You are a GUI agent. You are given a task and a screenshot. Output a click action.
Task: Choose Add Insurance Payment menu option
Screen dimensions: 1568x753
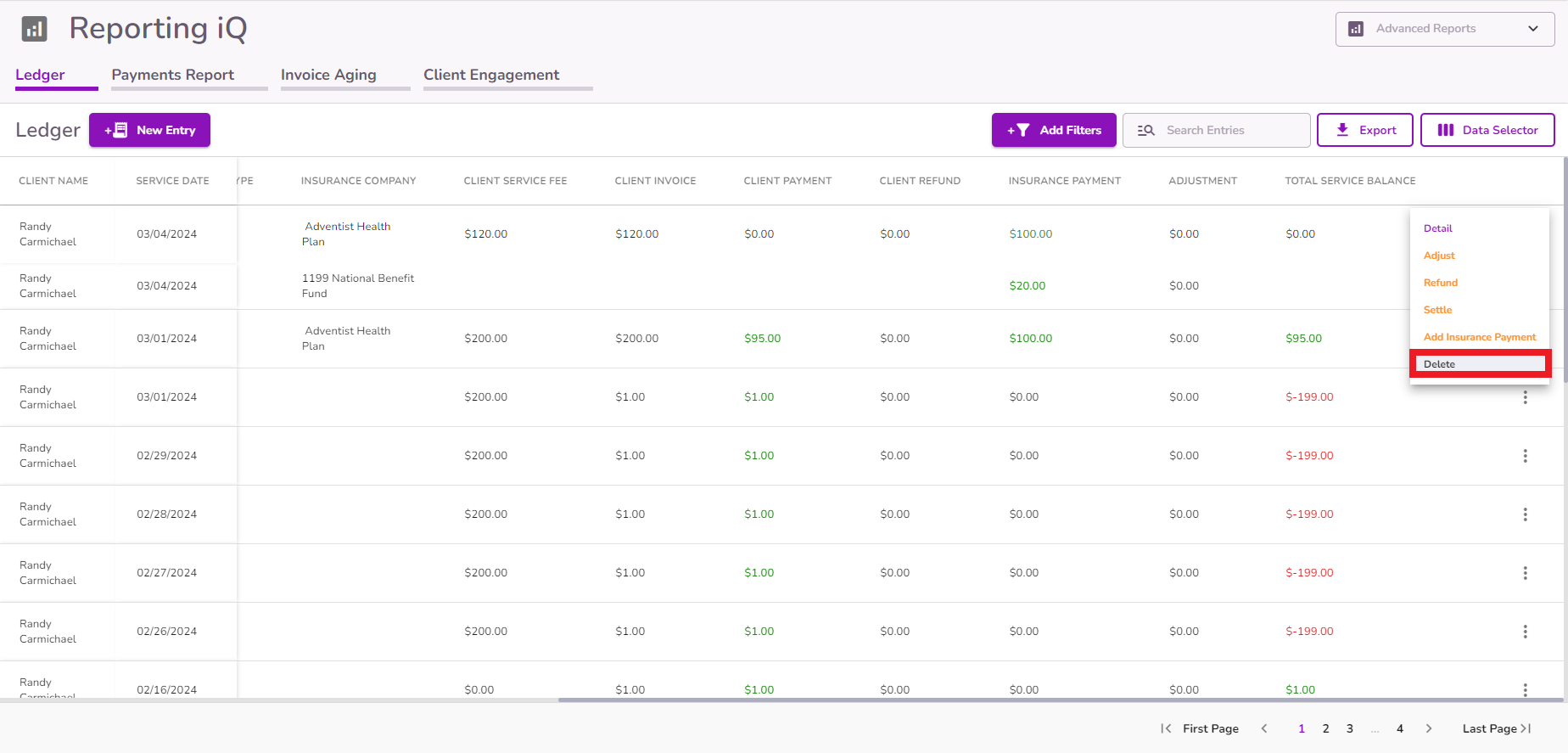(x=1479, y=337)
